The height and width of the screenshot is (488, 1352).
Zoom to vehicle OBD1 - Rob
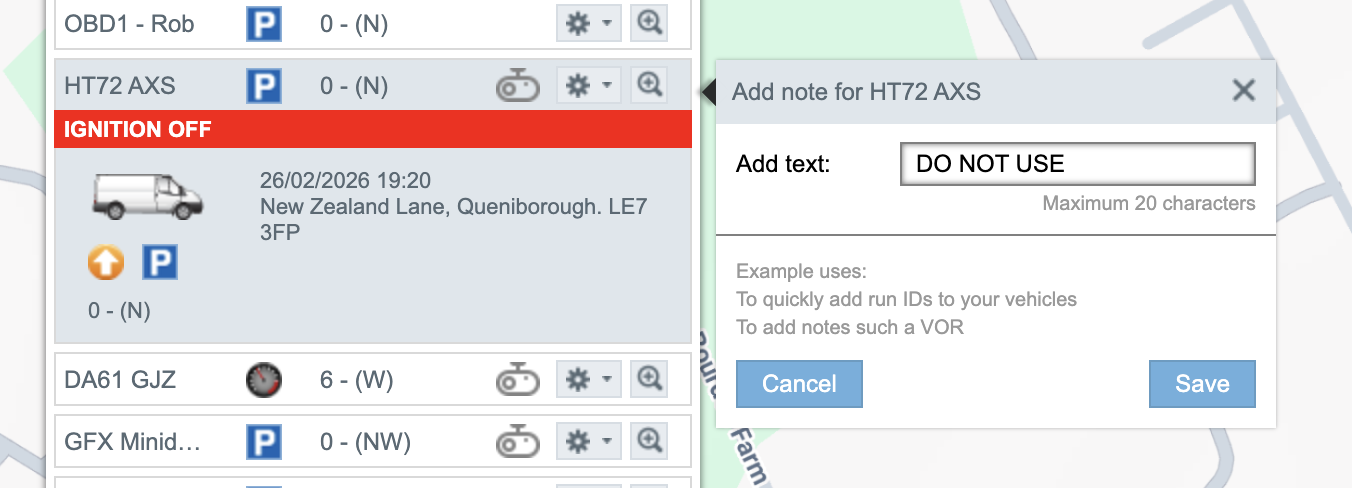click(x=650, y=24)
